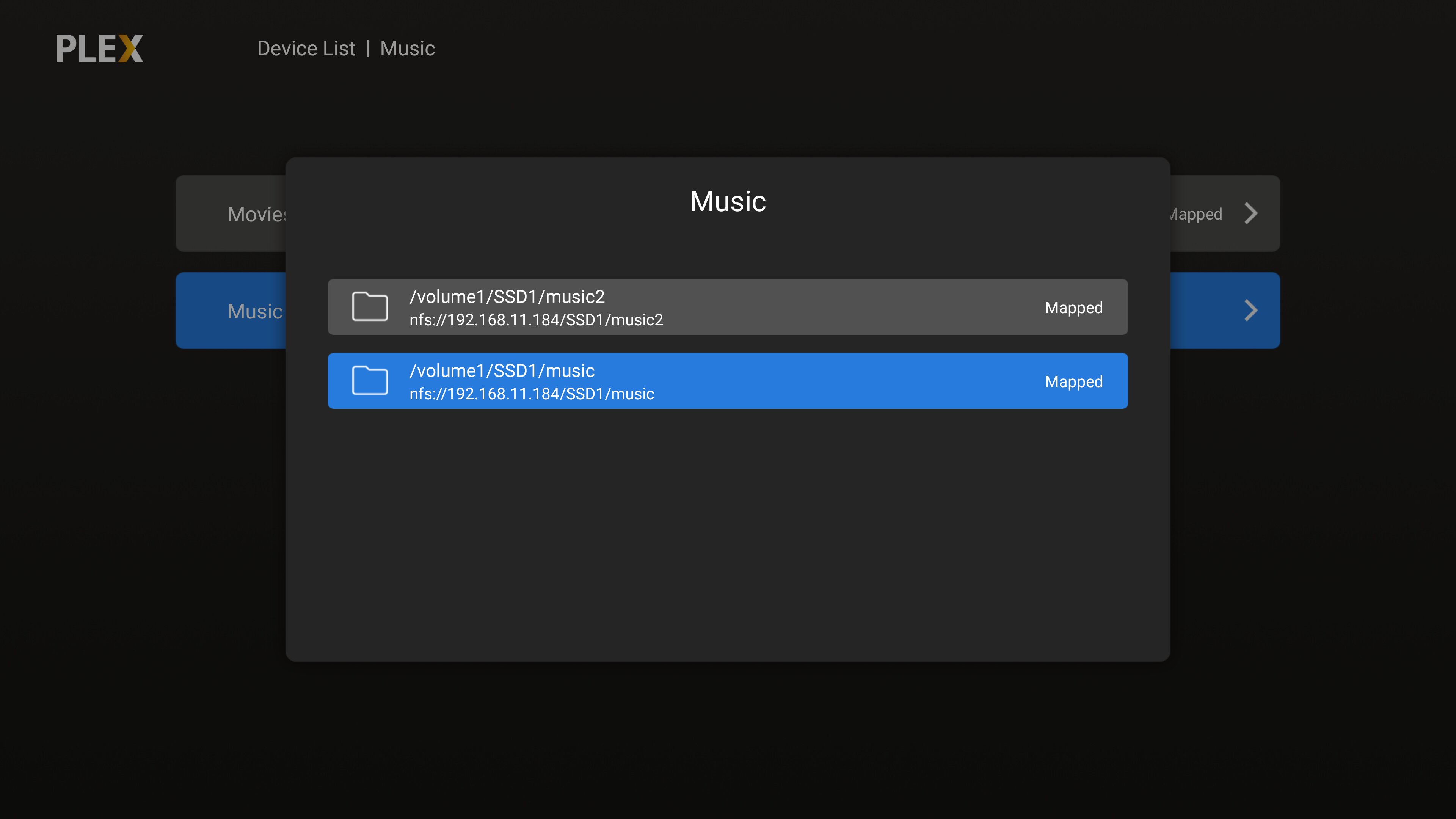Expand the Music row chevron arrow
Image resolution: width=1456 pixels, height=819 pixels.
click(x=1251, y=310)
